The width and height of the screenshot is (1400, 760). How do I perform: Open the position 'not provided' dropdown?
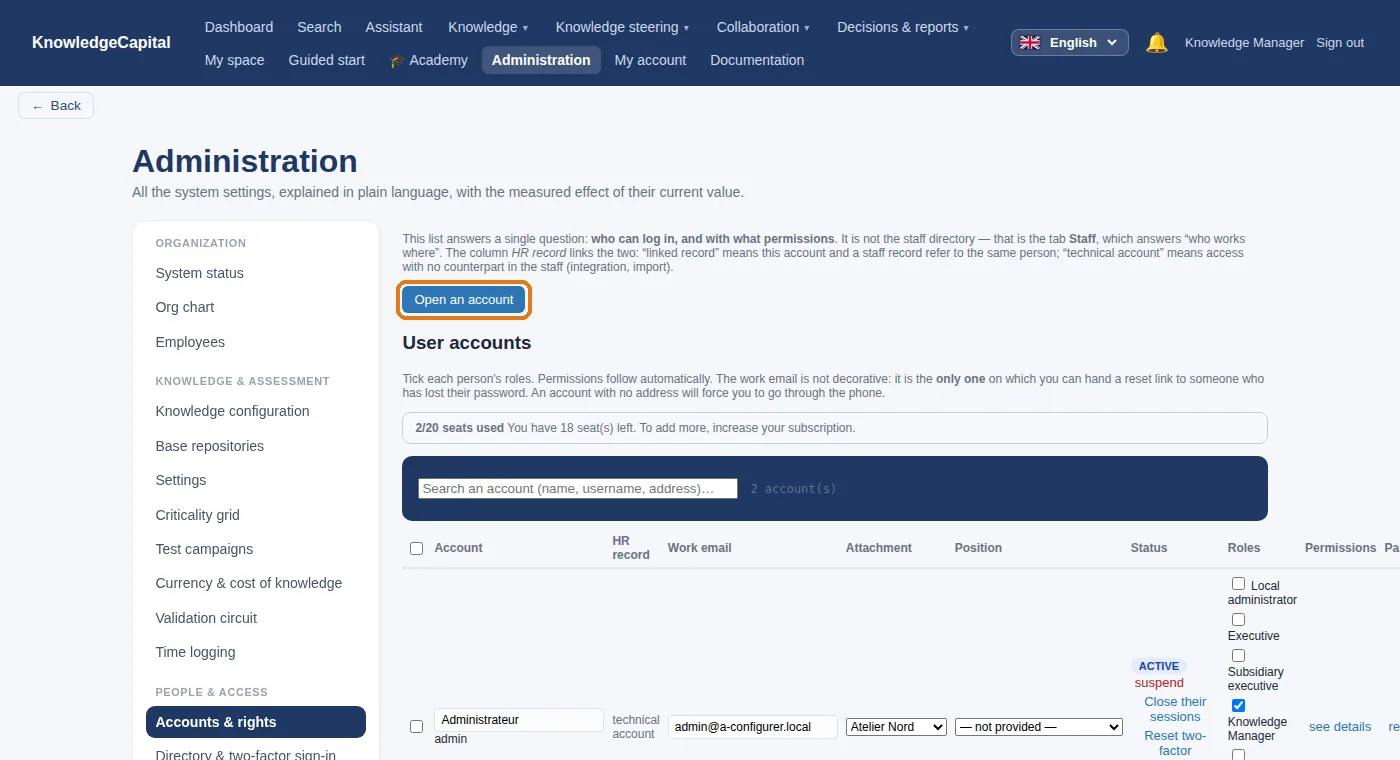click(x=1039, y=727)
